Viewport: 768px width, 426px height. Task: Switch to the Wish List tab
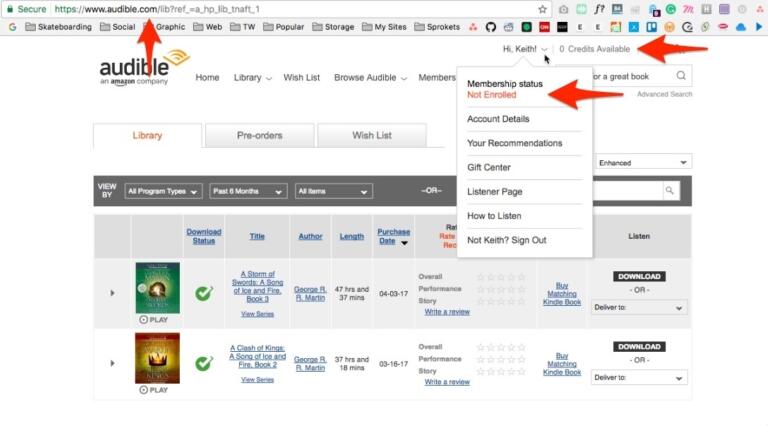click(372, 135)
